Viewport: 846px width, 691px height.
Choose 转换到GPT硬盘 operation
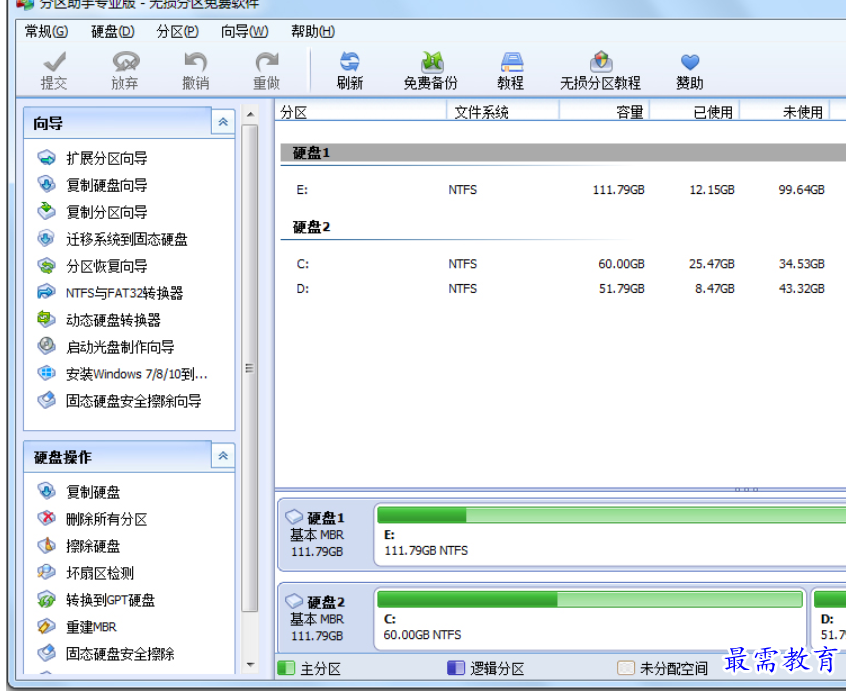(96, 600)
